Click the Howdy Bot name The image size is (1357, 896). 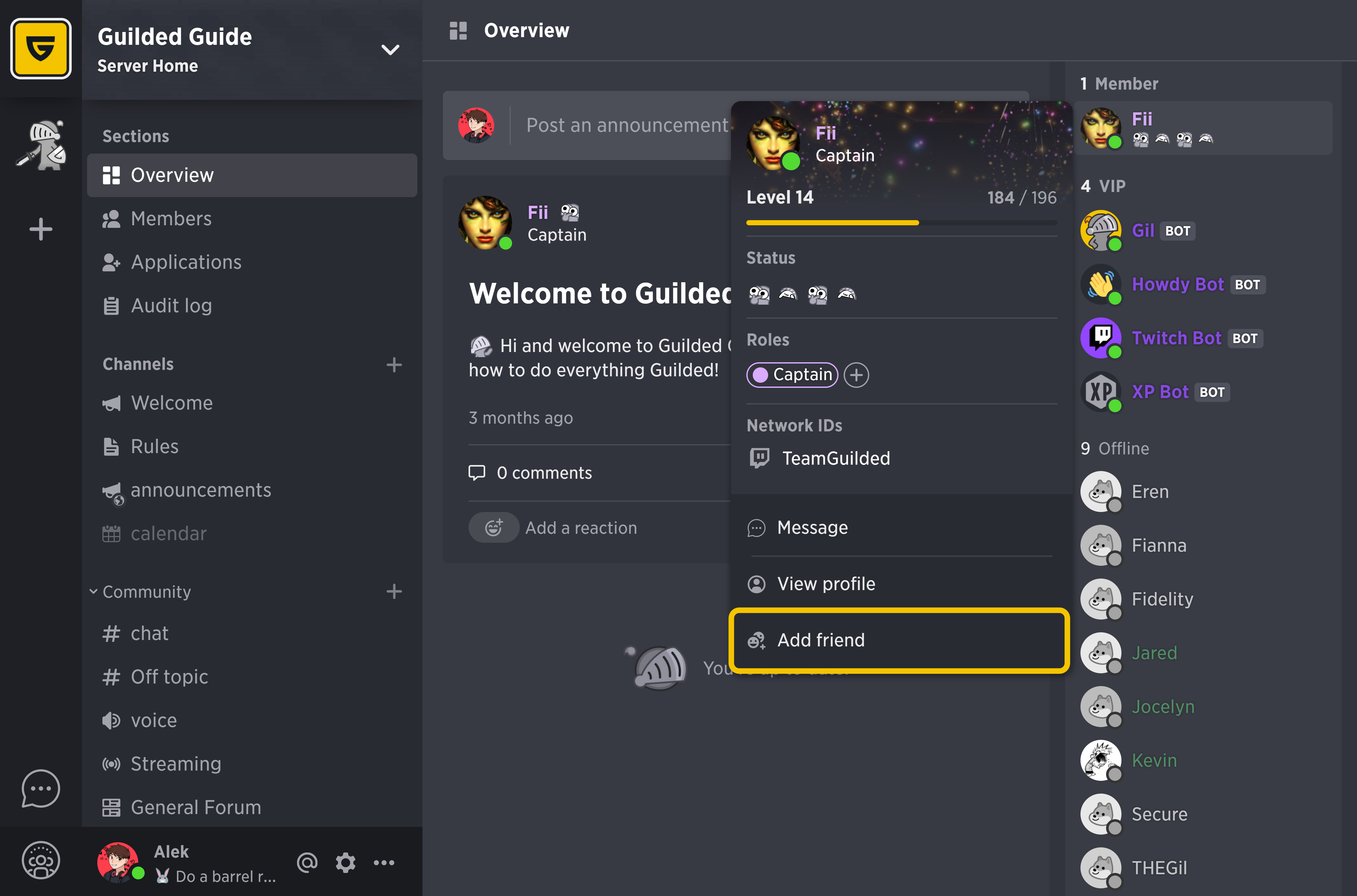coord(1177,284)
